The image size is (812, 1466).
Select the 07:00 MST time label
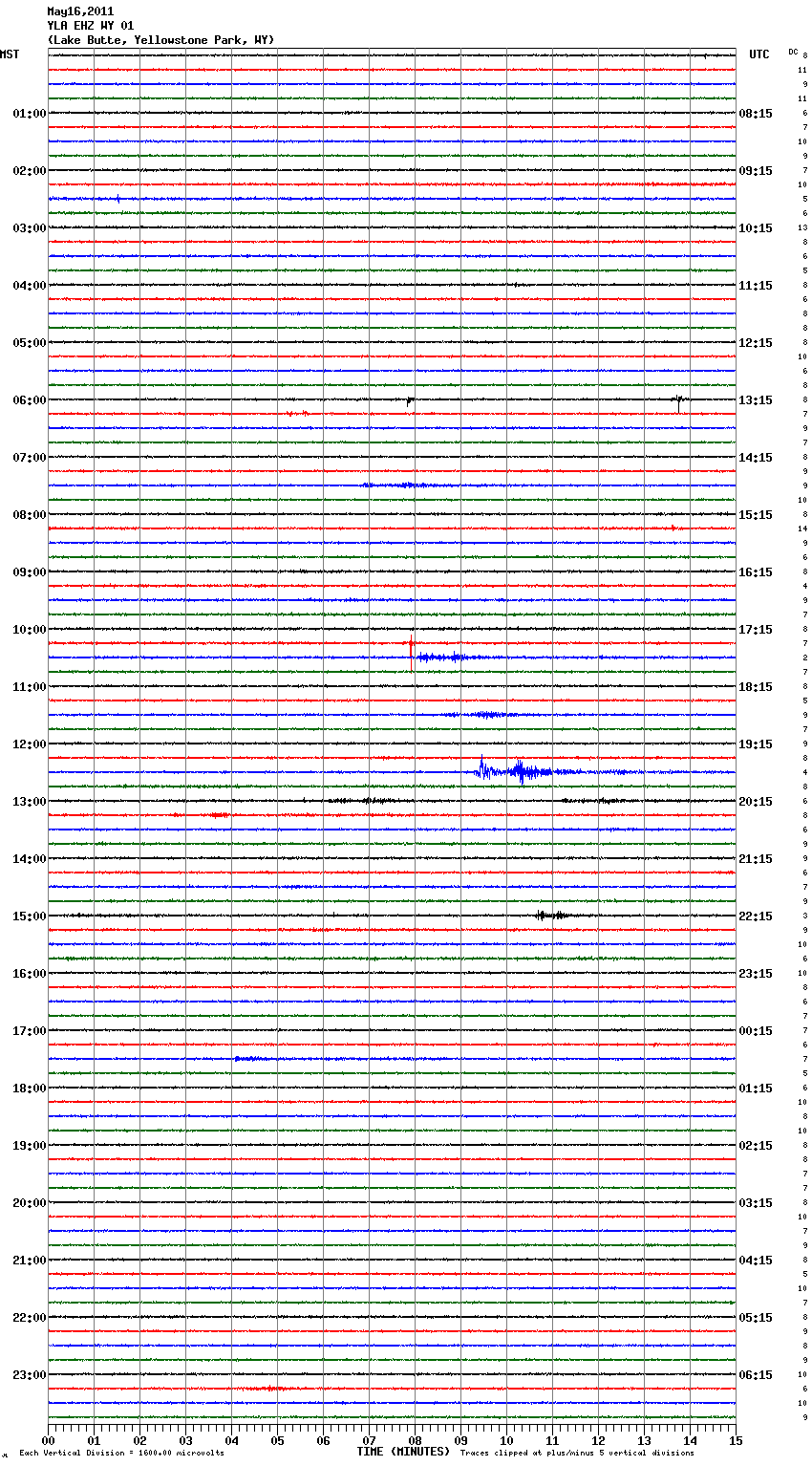coord(30,458)
